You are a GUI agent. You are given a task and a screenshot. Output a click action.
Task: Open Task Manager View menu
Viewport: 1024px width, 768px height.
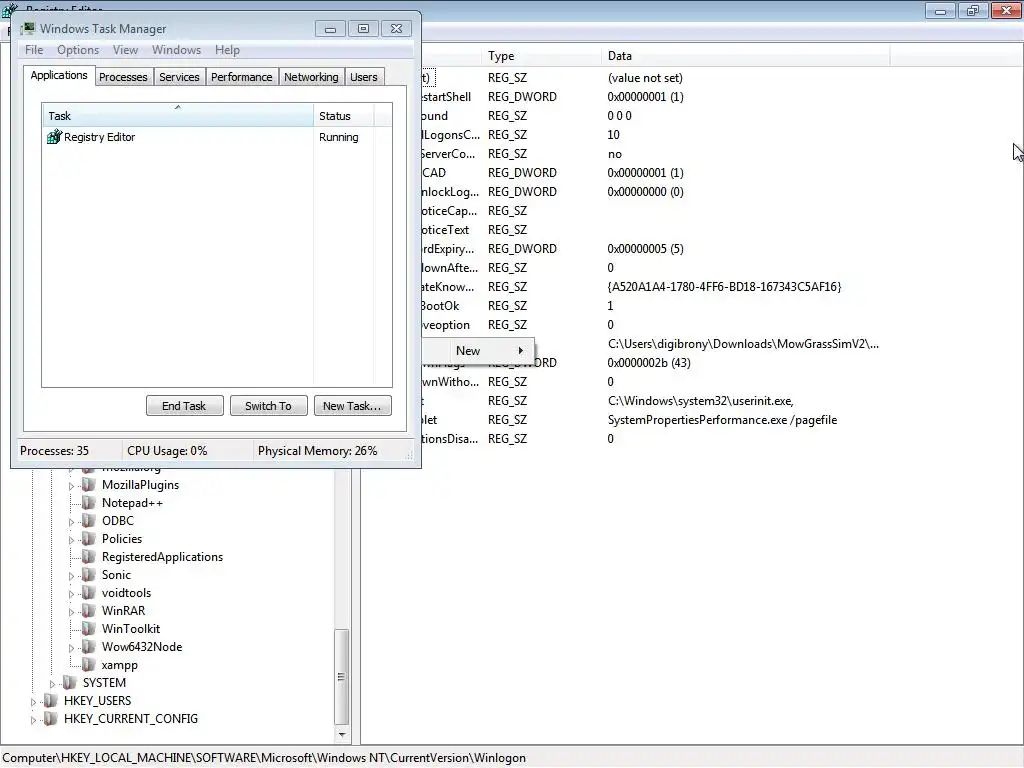[125, 50]
